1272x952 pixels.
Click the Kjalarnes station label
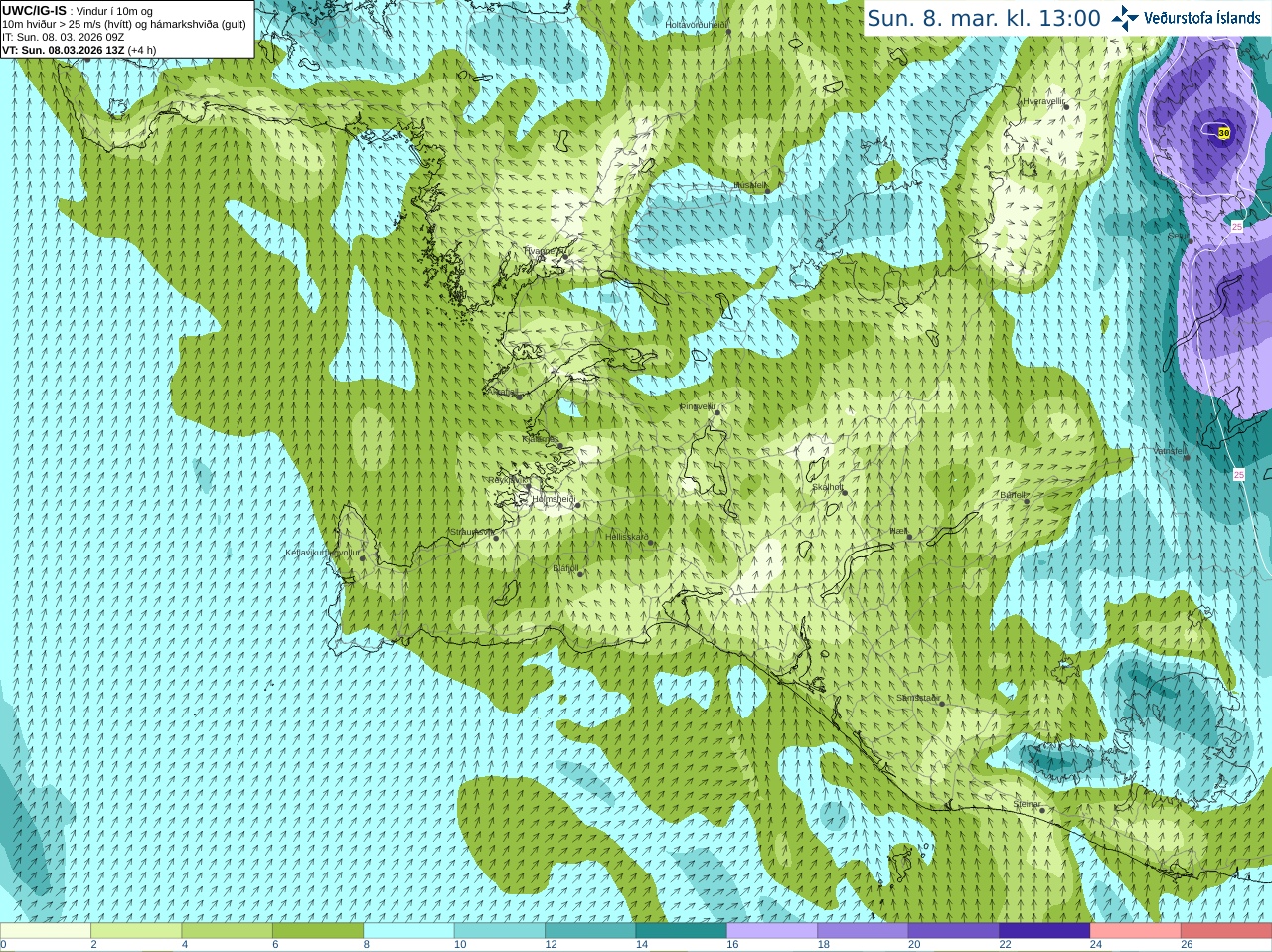[541, 439]
